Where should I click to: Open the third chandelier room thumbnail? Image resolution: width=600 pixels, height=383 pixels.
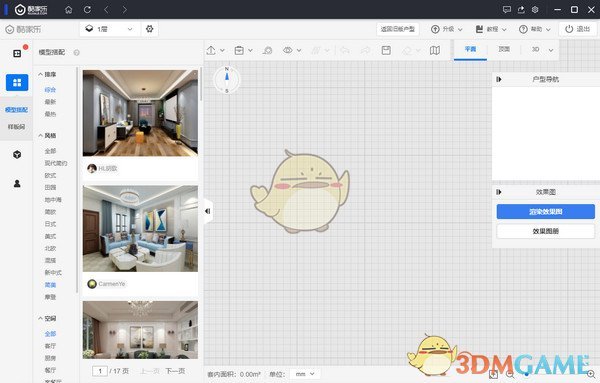point(140,330)
